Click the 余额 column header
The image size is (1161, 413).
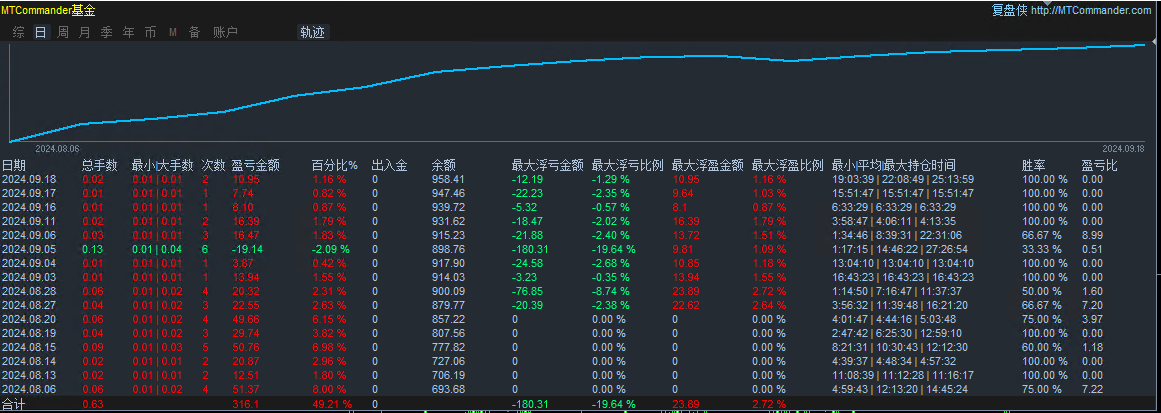tap(444, 165)
